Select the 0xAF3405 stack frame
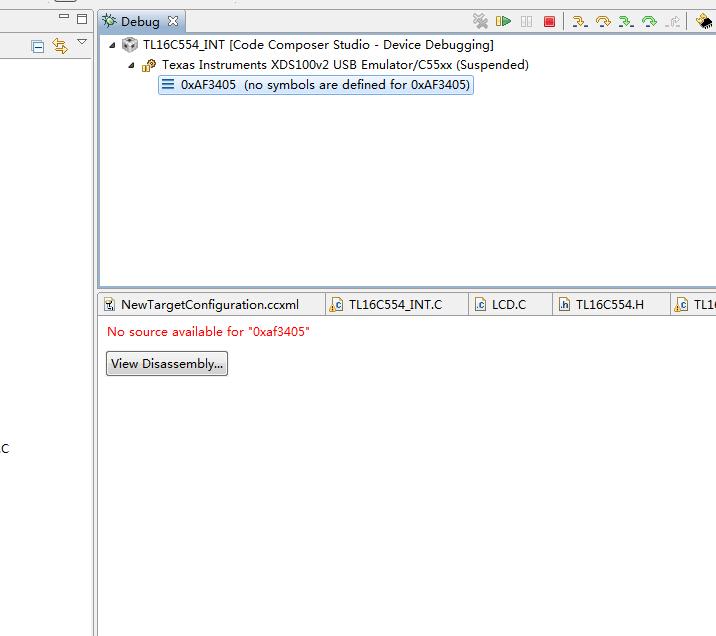 coord(316,85)
